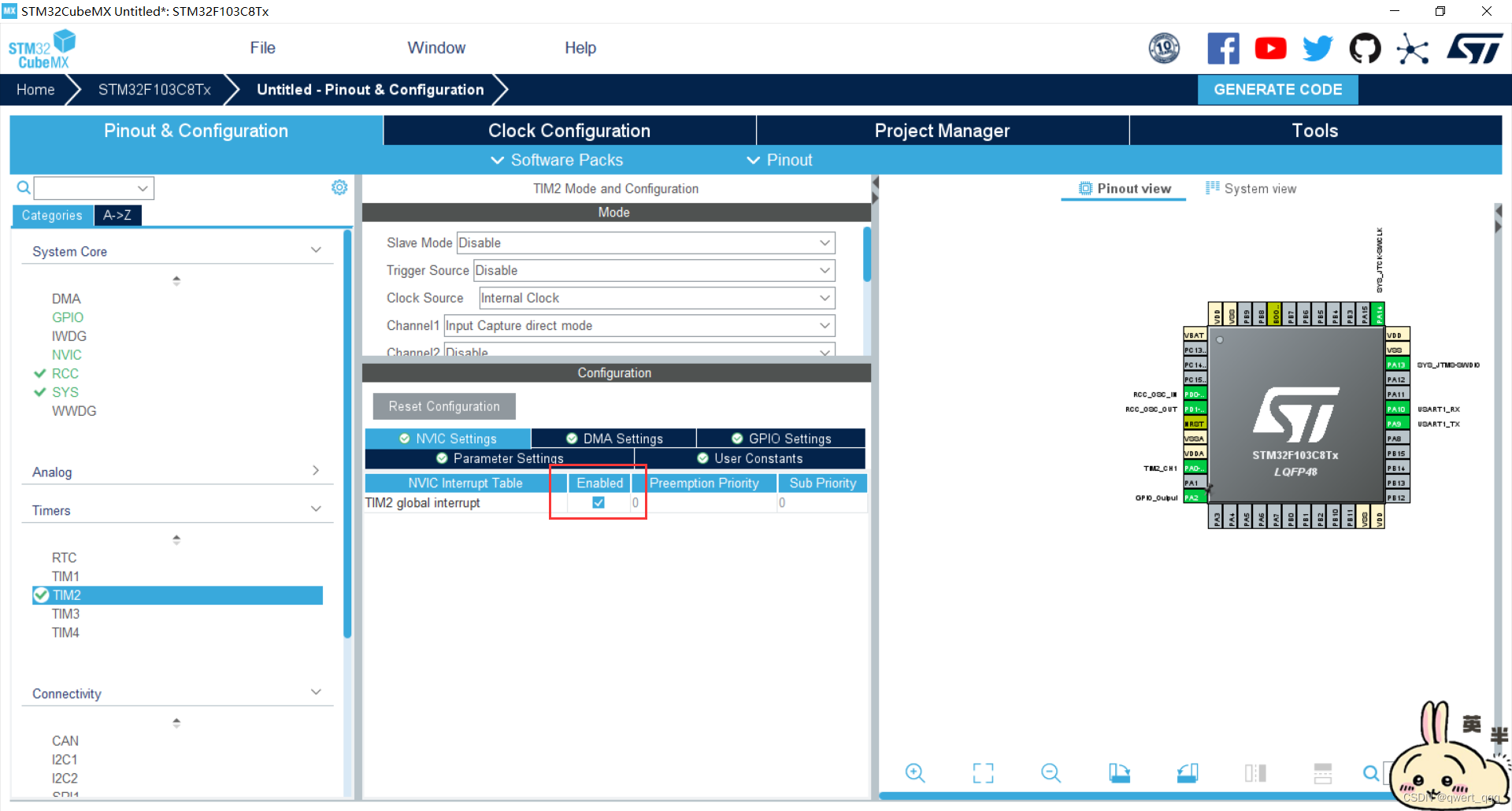Click the vertical split view icon
Image resolution: width=1512 pixels, height=811 pixels.
click(1255, 773)
